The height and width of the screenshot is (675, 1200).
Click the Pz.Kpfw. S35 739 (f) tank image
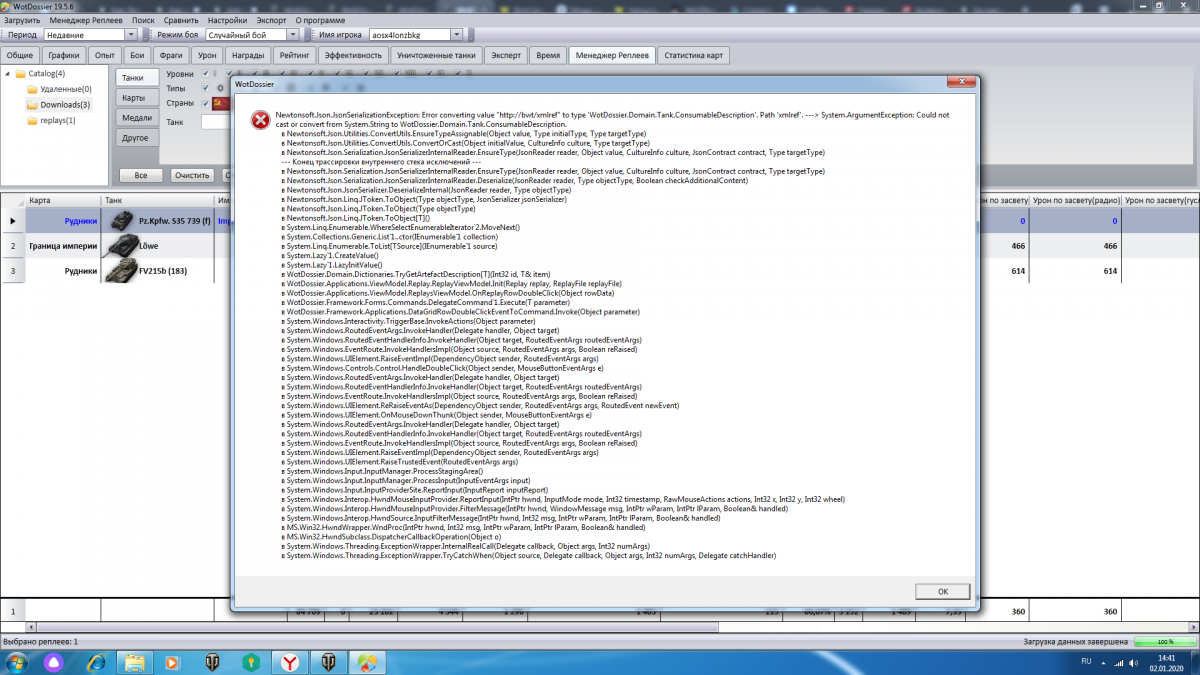tap(121, 220)
